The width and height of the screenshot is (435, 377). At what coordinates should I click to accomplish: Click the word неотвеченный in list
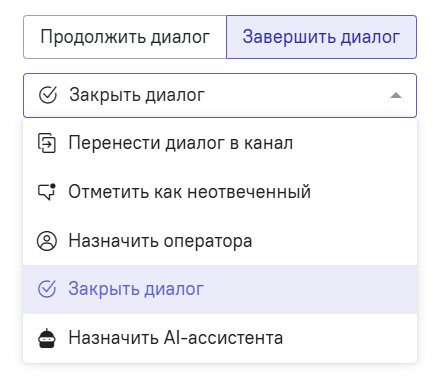(x=249, y=192)
